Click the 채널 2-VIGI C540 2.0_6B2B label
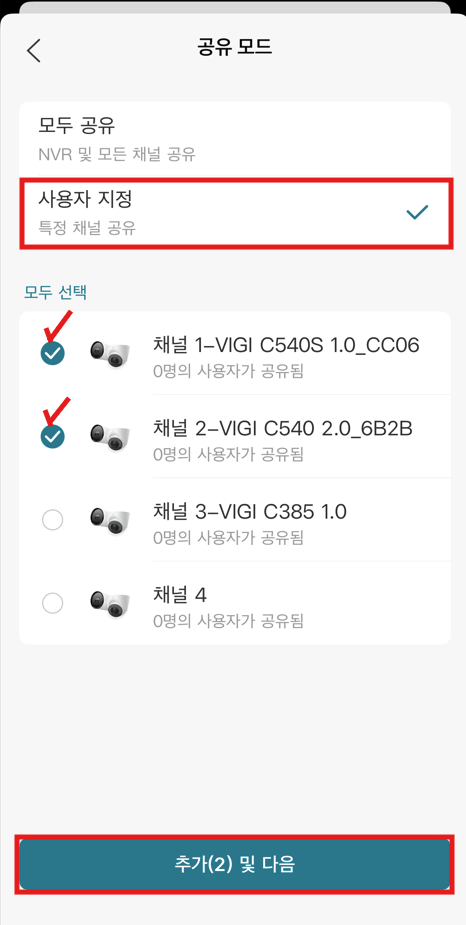Viewport: 466px width, 925px height. pyautogui.click(x=283, y=428)
